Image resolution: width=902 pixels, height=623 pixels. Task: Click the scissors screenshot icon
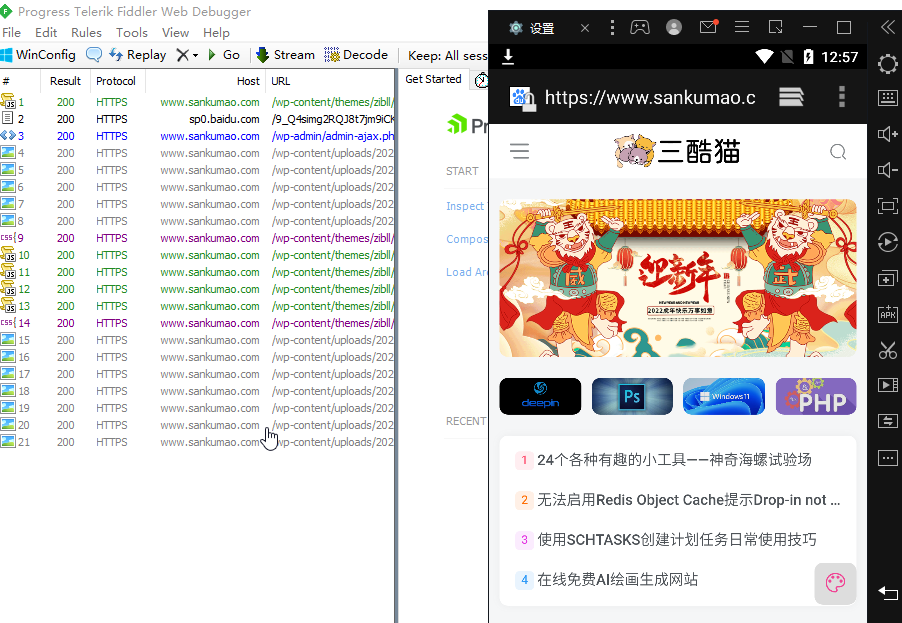pyautogui.click(x=888, y=350)
